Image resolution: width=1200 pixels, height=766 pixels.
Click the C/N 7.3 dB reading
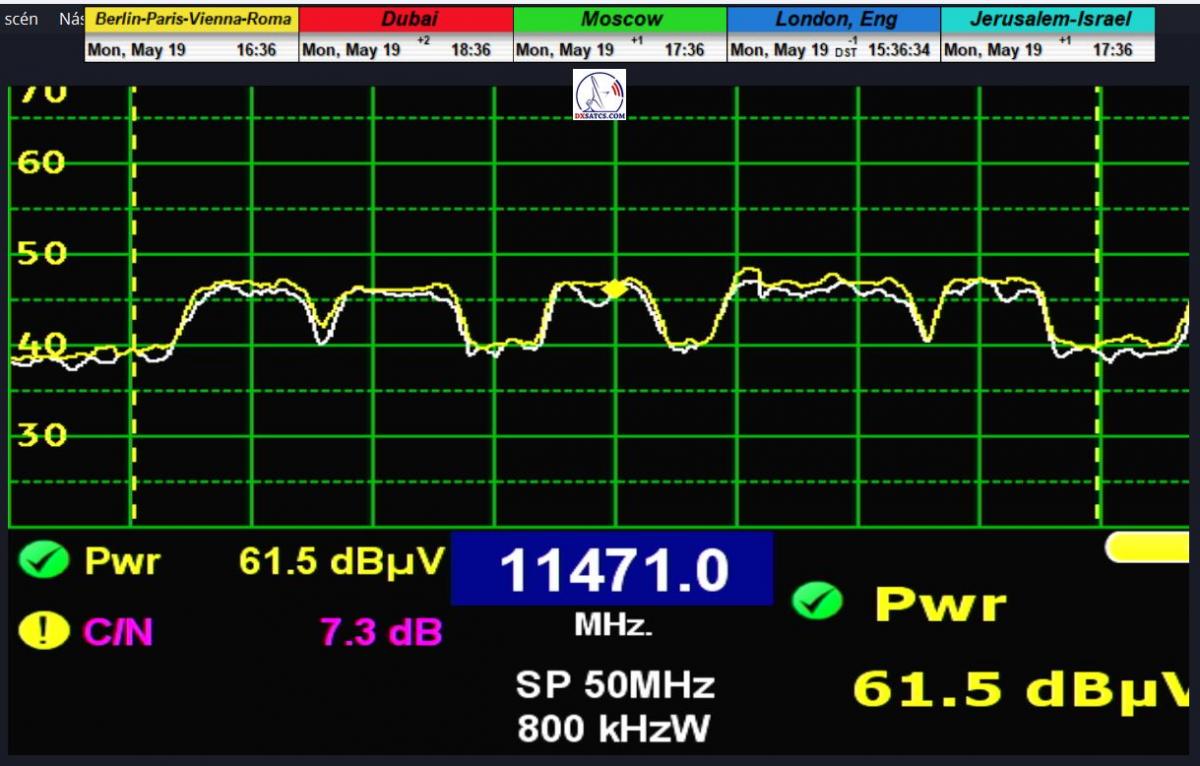pos(380,632)
